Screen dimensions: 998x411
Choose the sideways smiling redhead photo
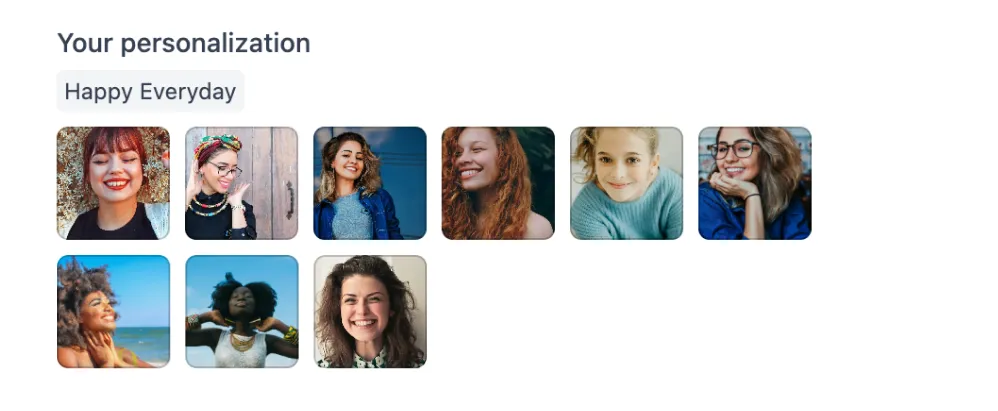coord(498,183)
